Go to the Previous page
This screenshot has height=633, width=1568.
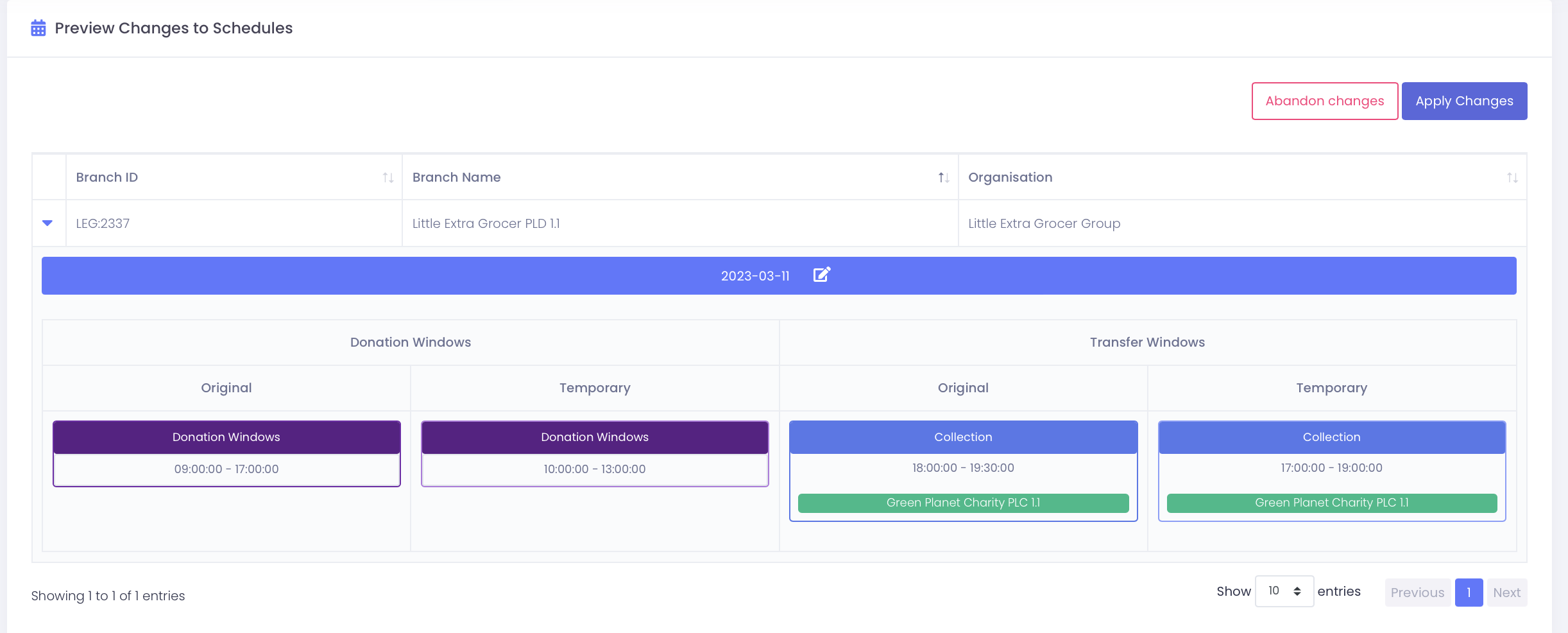pyautogui.click(x=1417, y=593)
